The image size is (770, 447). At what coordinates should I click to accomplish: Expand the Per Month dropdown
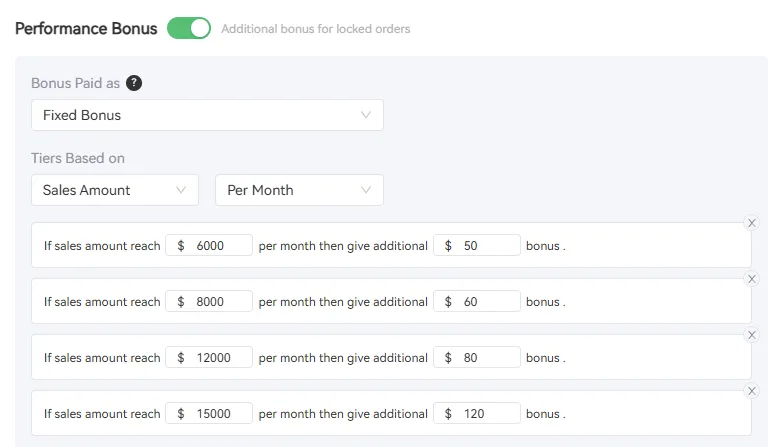click(x=298, y=190)
